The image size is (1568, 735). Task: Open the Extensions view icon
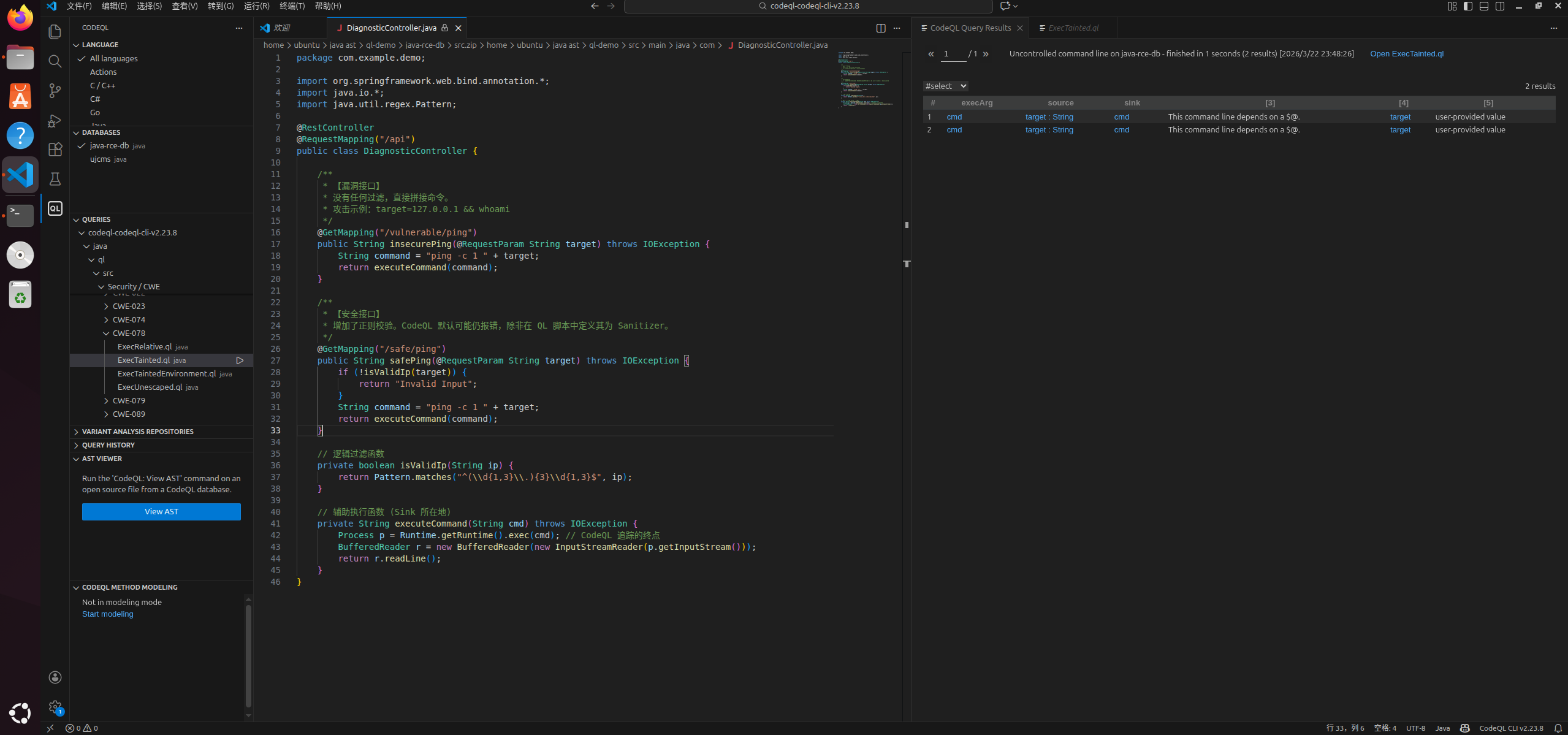(x=55, y=150)
